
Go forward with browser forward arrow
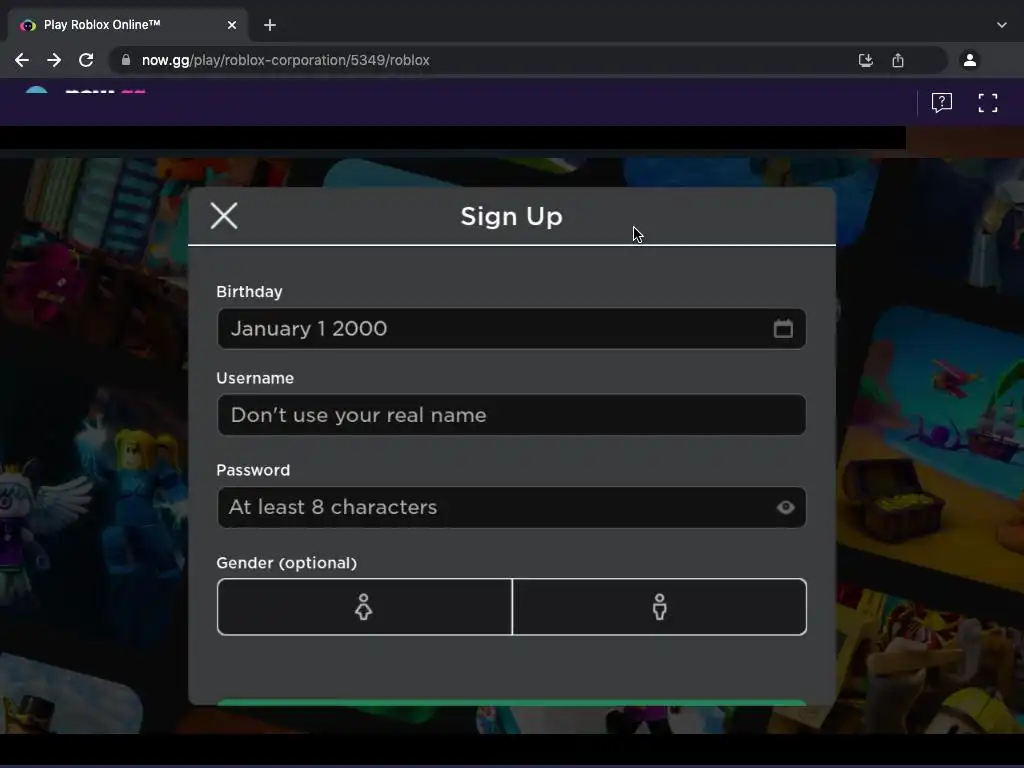point(54,60)
